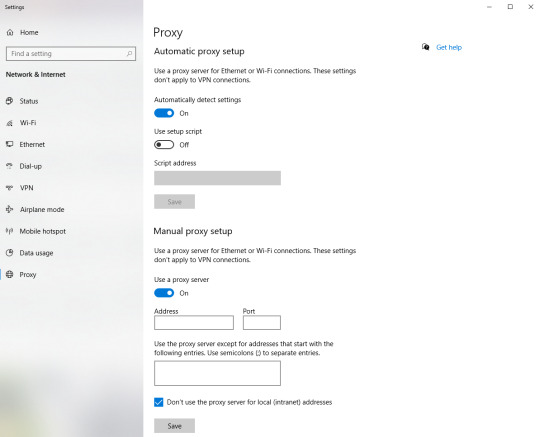This screenshot has width=540, height=437.
Task: Click Save under Script address
Action: tap(174, 201)
